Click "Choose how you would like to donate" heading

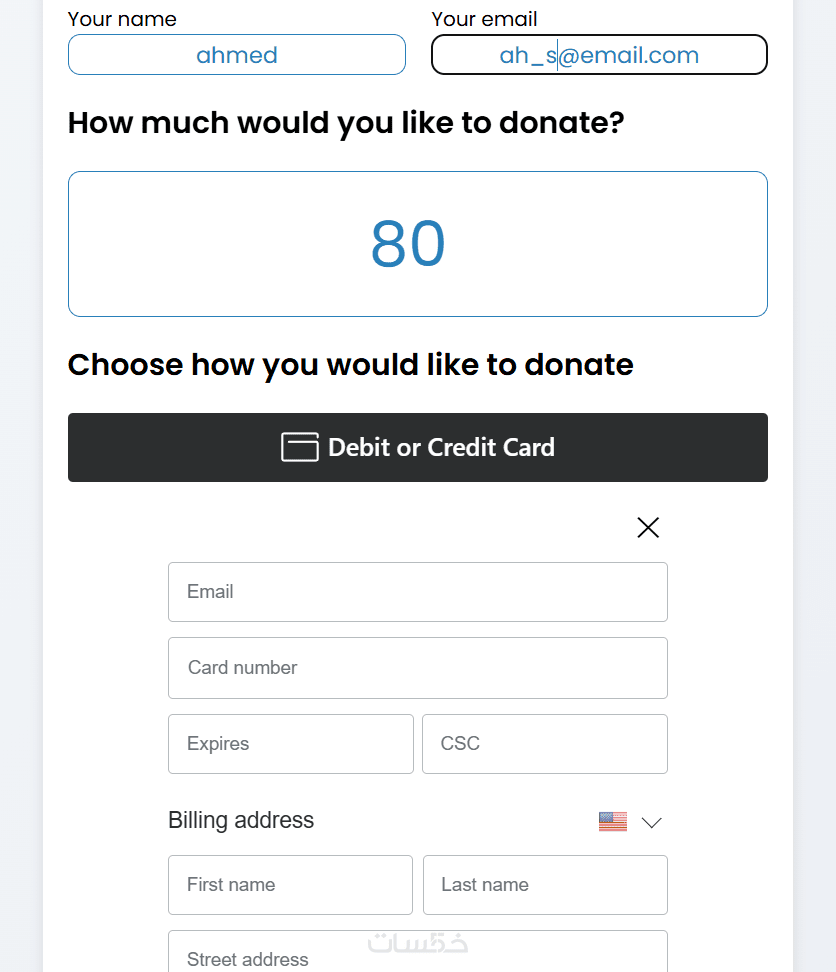coord(350,364)
